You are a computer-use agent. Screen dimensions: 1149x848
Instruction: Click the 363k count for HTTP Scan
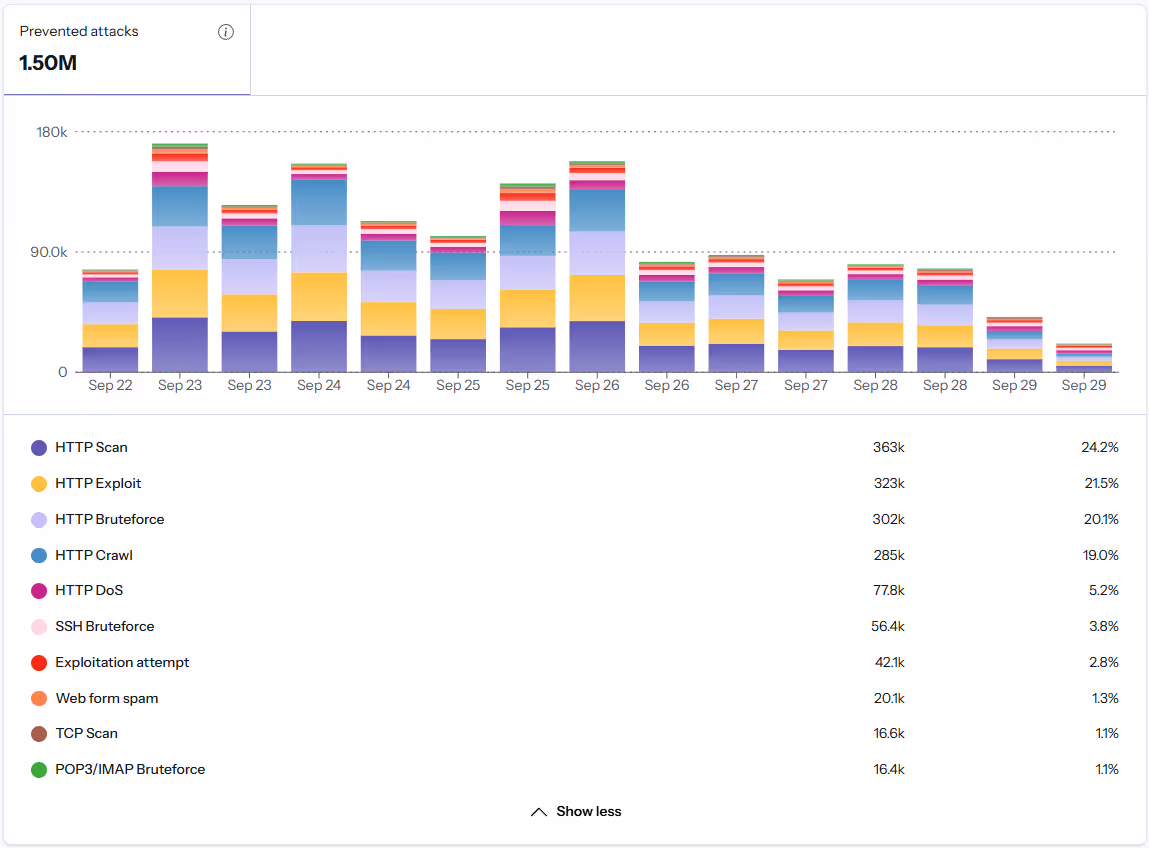(891, 447)
